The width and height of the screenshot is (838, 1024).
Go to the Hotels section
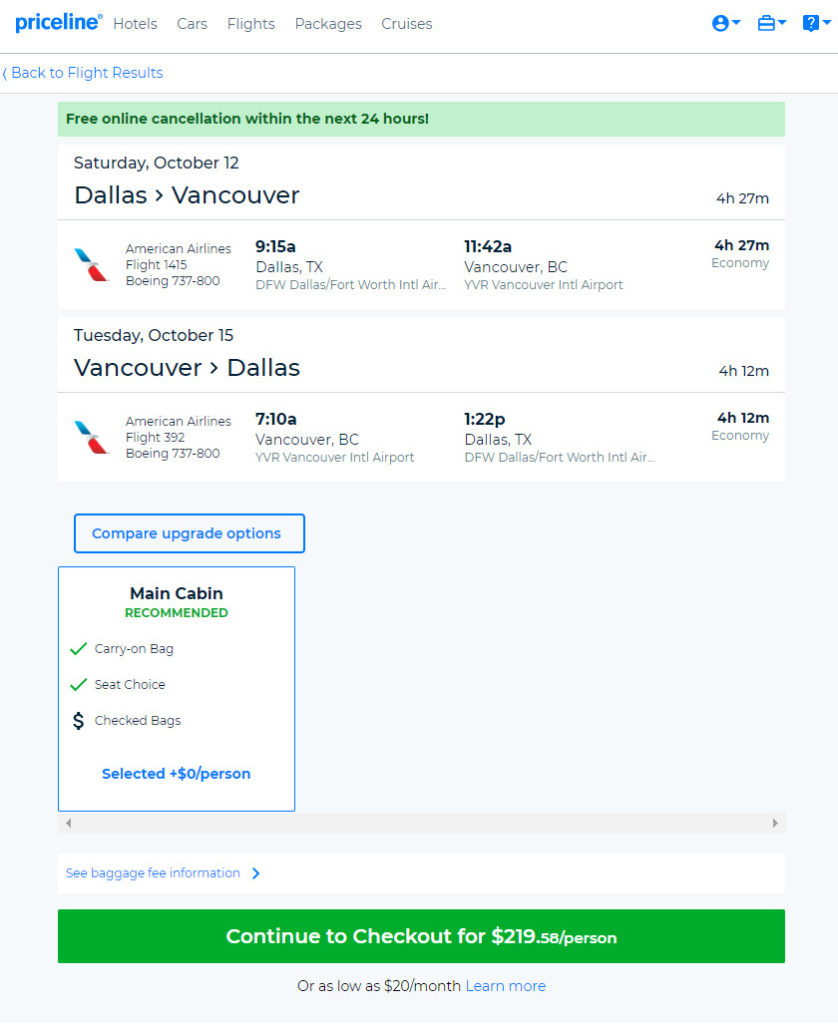click(x=135, y=24)
